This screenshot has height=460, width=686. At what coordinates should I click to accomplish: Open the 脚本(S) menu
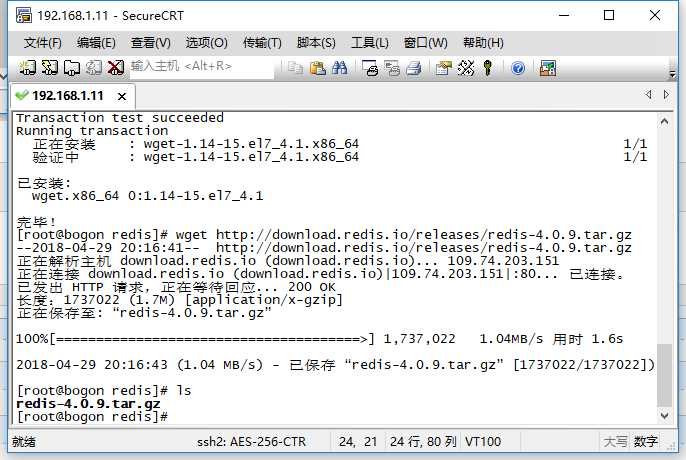[x=316, y=43]
